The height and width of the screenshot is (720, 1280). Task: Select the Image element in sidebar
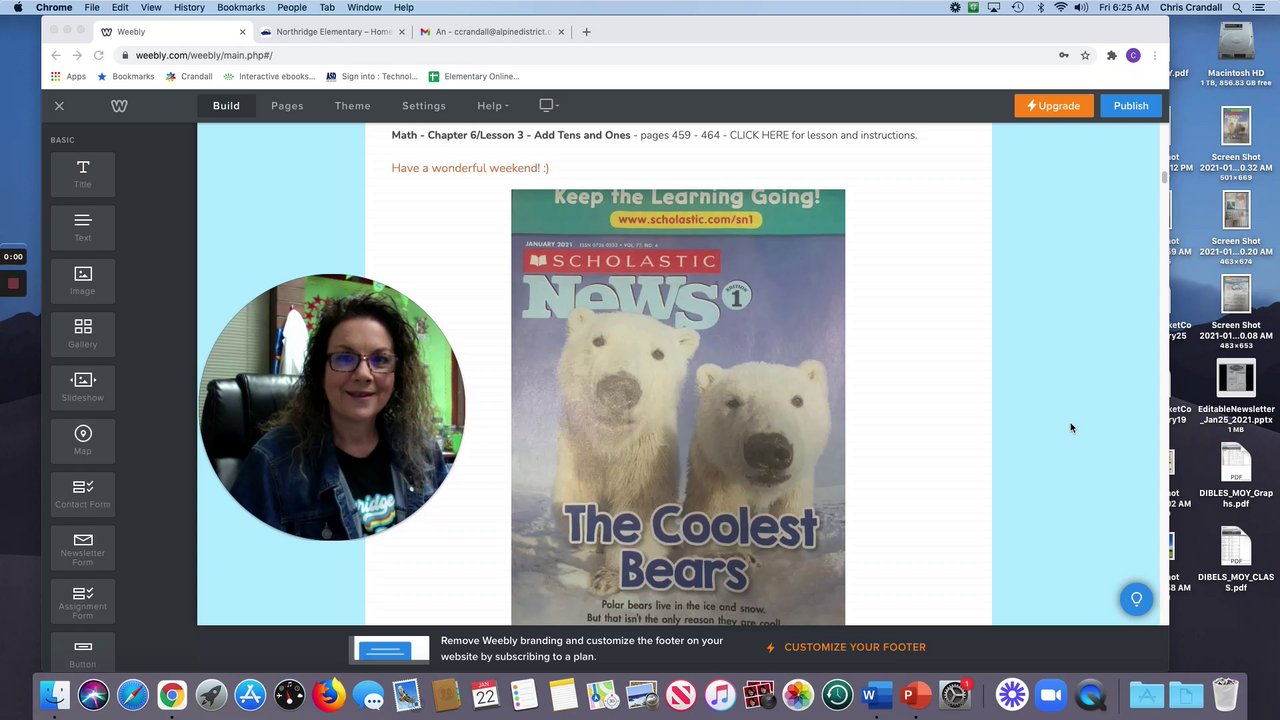pyautogui.click(x=83, y=280)
